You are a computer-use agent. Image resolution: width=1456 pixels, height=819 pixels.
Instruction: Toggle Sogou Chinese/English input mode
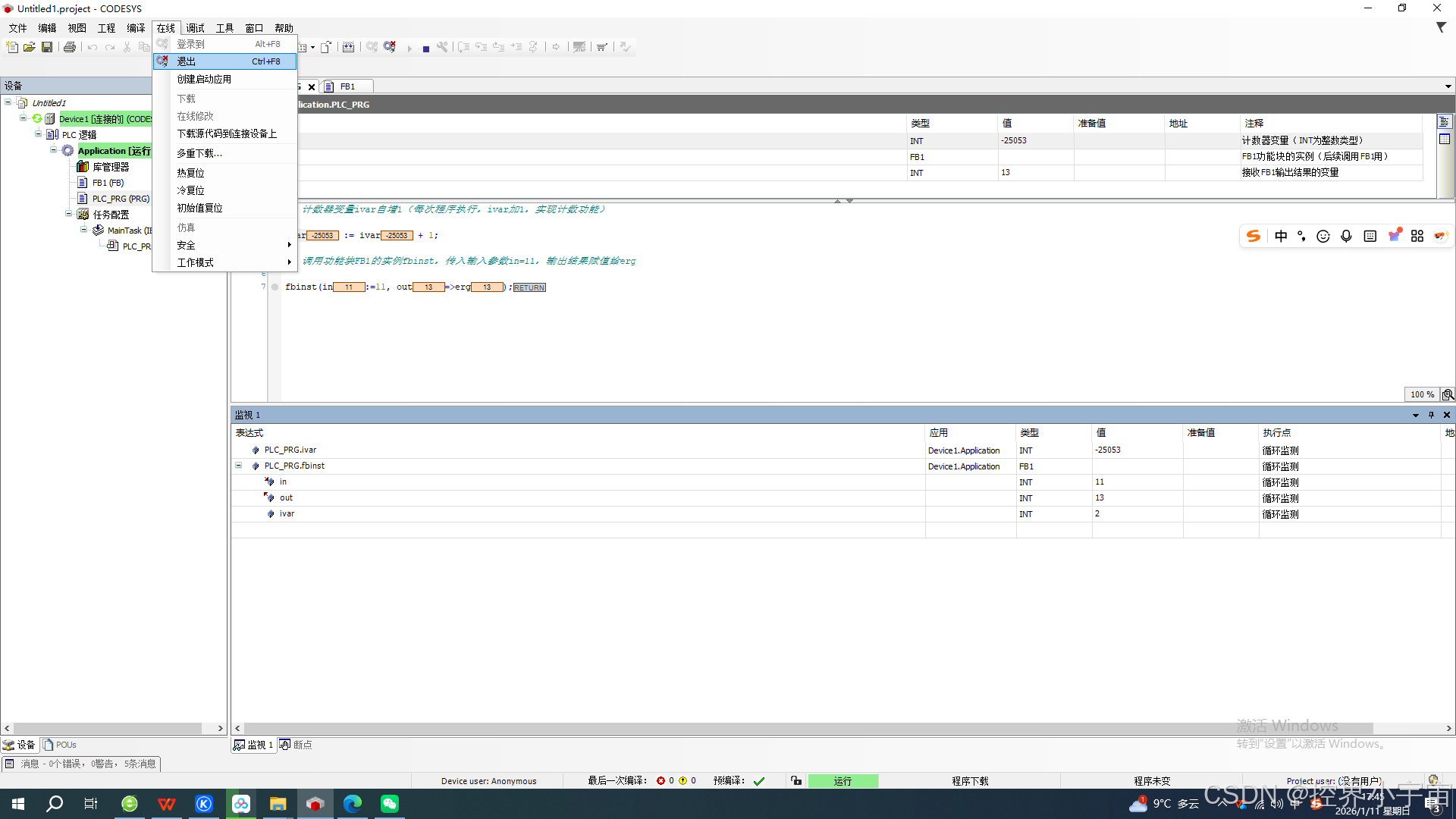tap(1281, 237)
